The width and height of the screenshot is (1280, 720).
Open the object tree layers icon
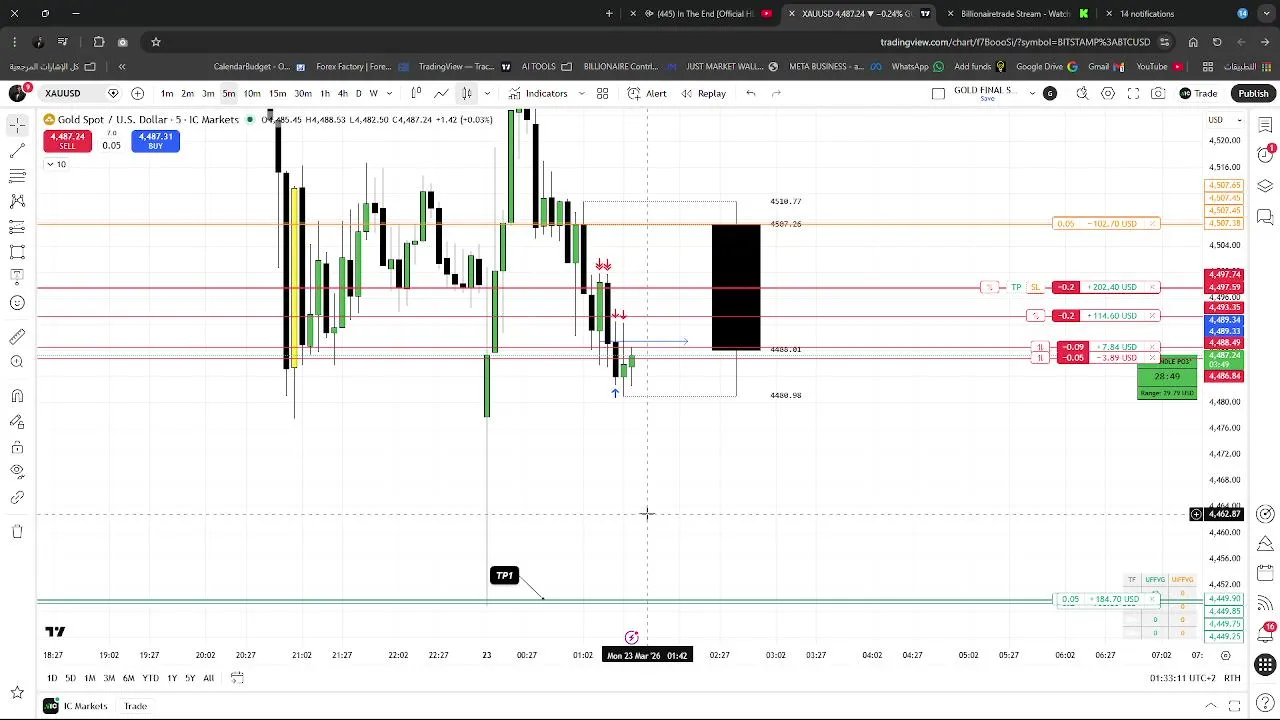[x=1265, y=186]
